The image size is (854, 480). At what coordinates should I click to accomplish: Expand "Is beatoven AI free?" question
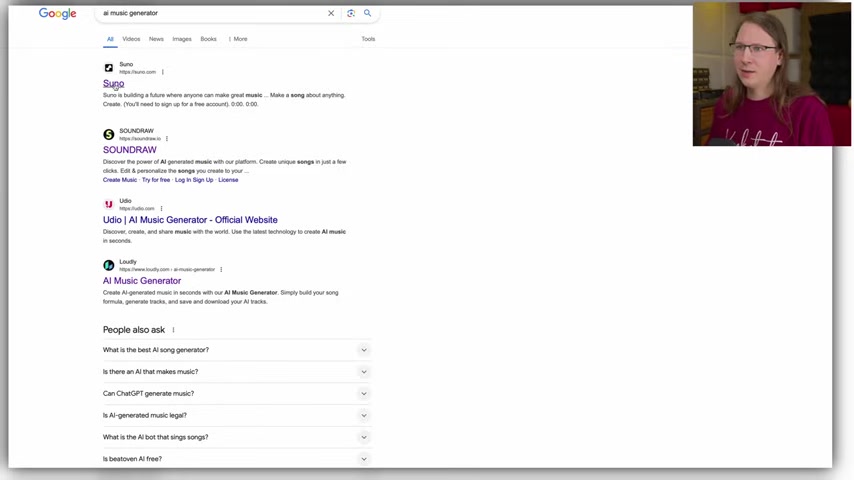coord(236,459)
